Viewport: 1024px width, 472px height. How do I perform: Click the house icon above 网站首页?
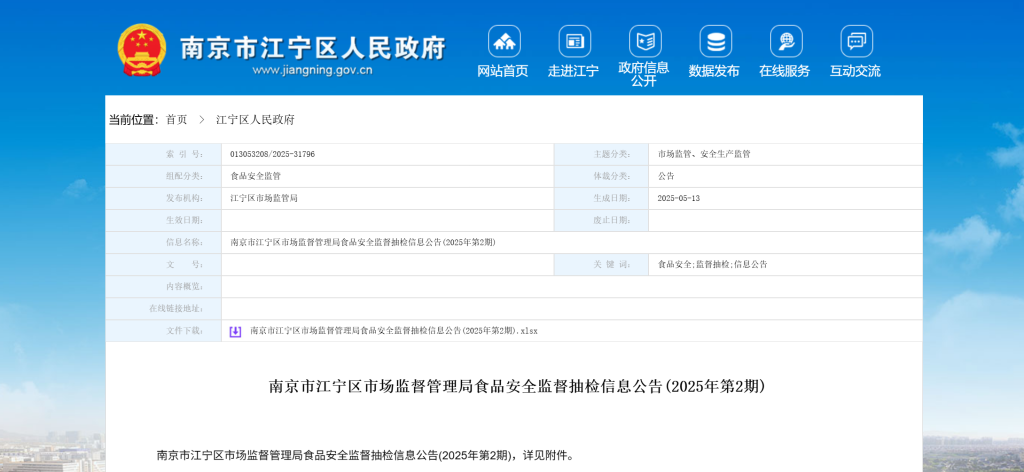[504, 41]
